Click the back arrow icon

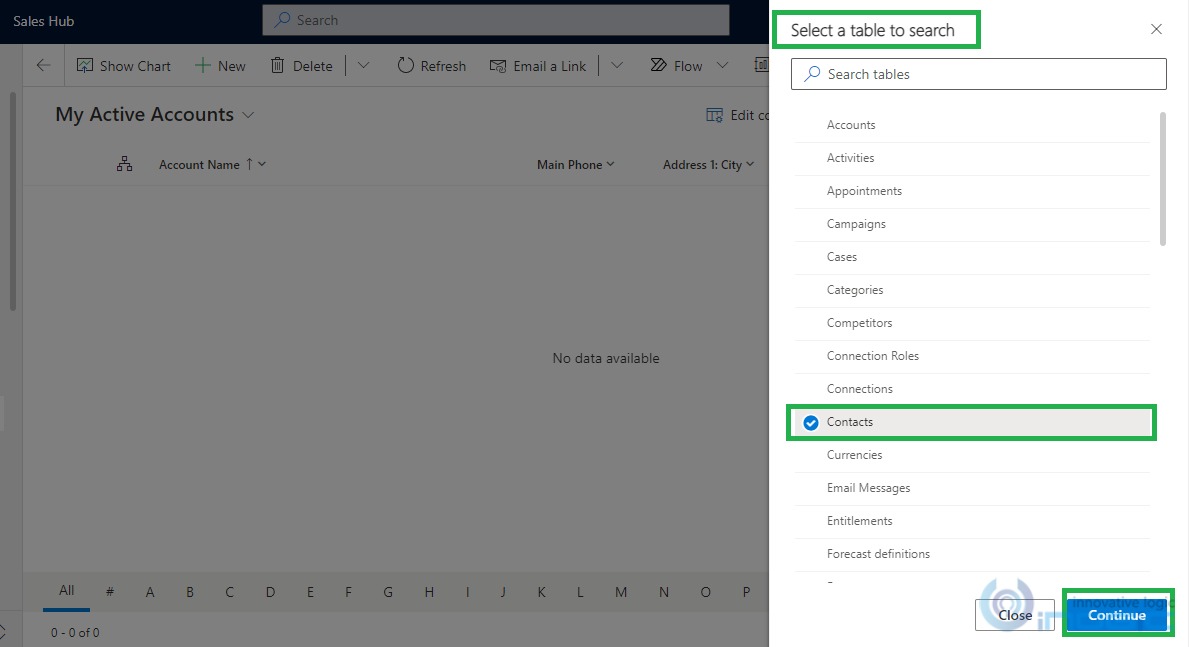coord(43,66)
